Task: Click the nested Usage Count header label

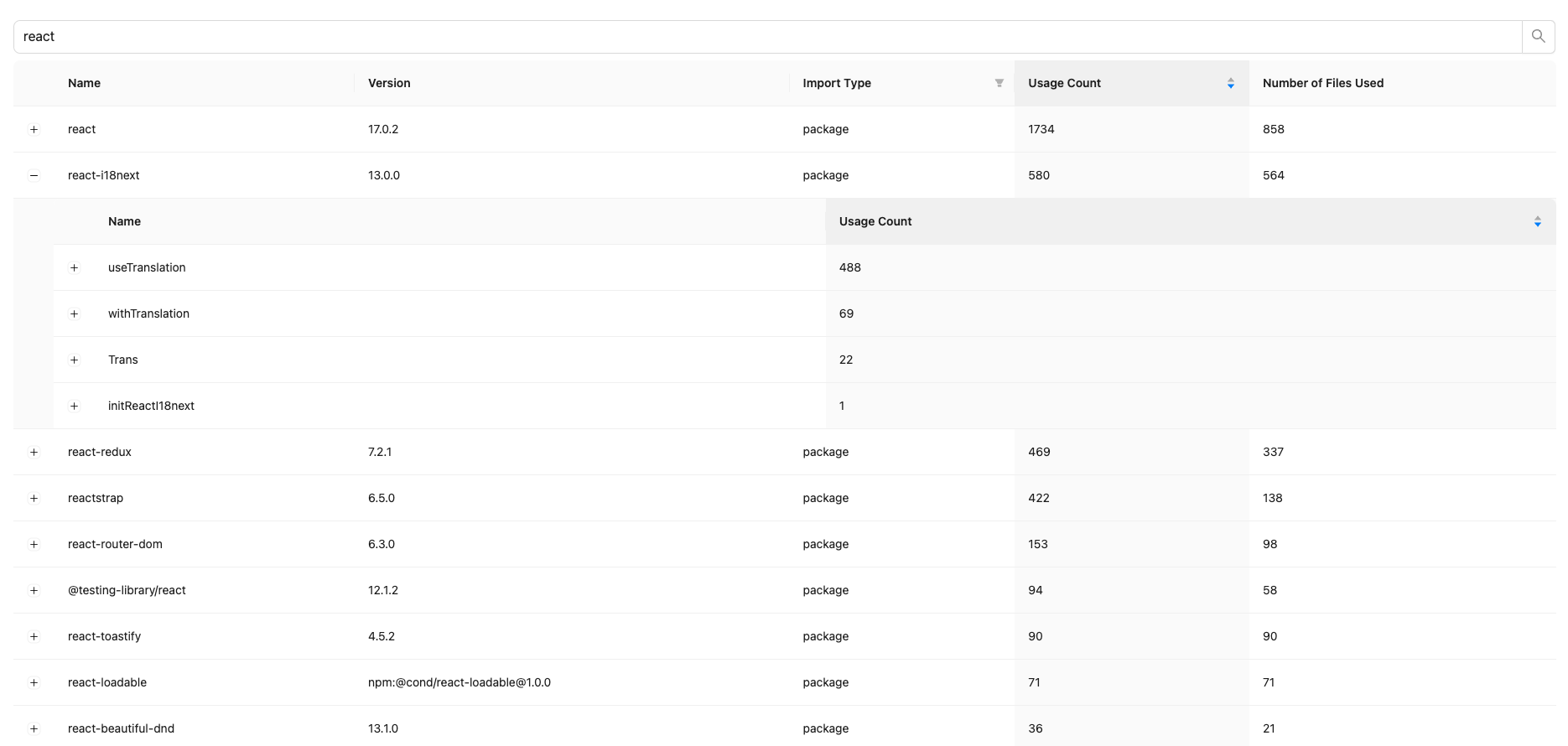Action: pyautogui.click(x=875, y=221)
